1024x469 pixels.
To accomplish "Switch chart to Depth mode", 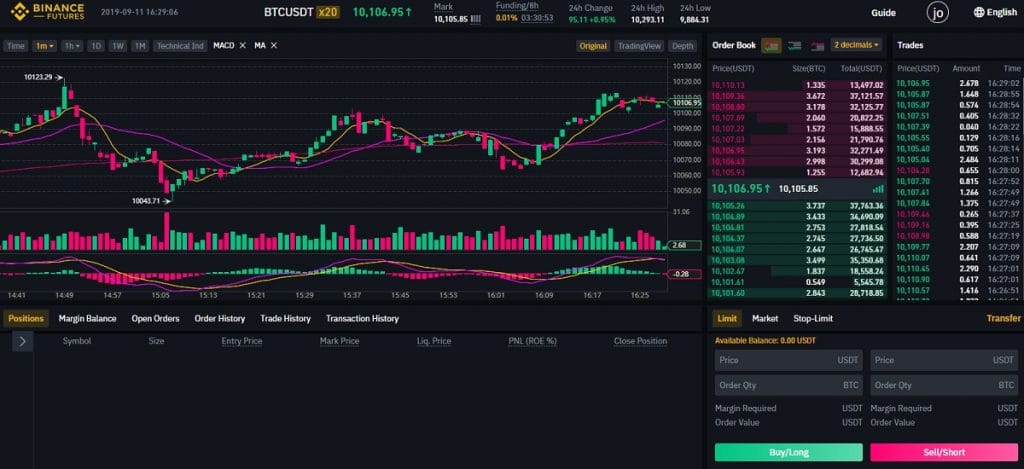I will pyautogui.click(x=682, y=46).
